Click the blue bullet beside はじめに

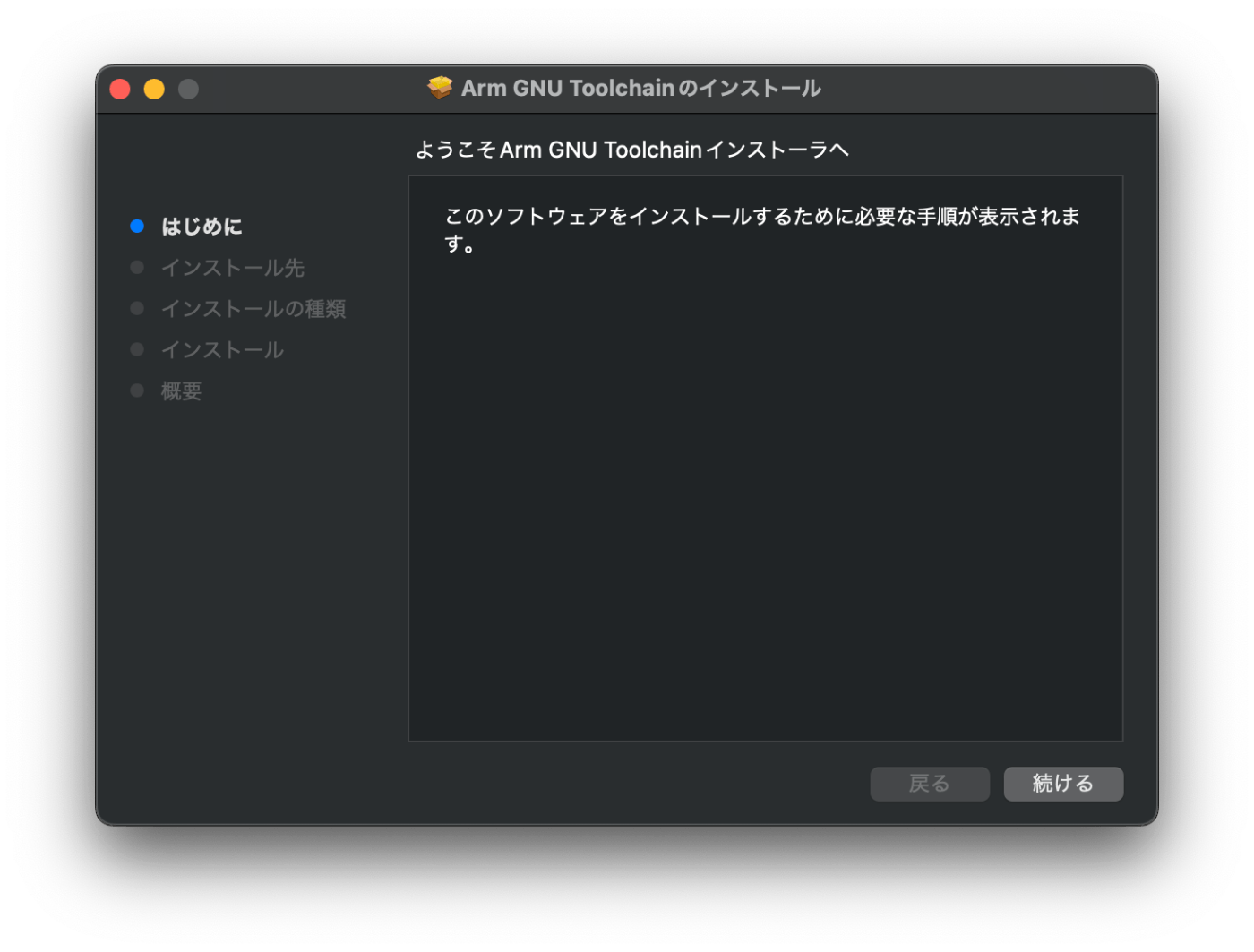[137, 227]
